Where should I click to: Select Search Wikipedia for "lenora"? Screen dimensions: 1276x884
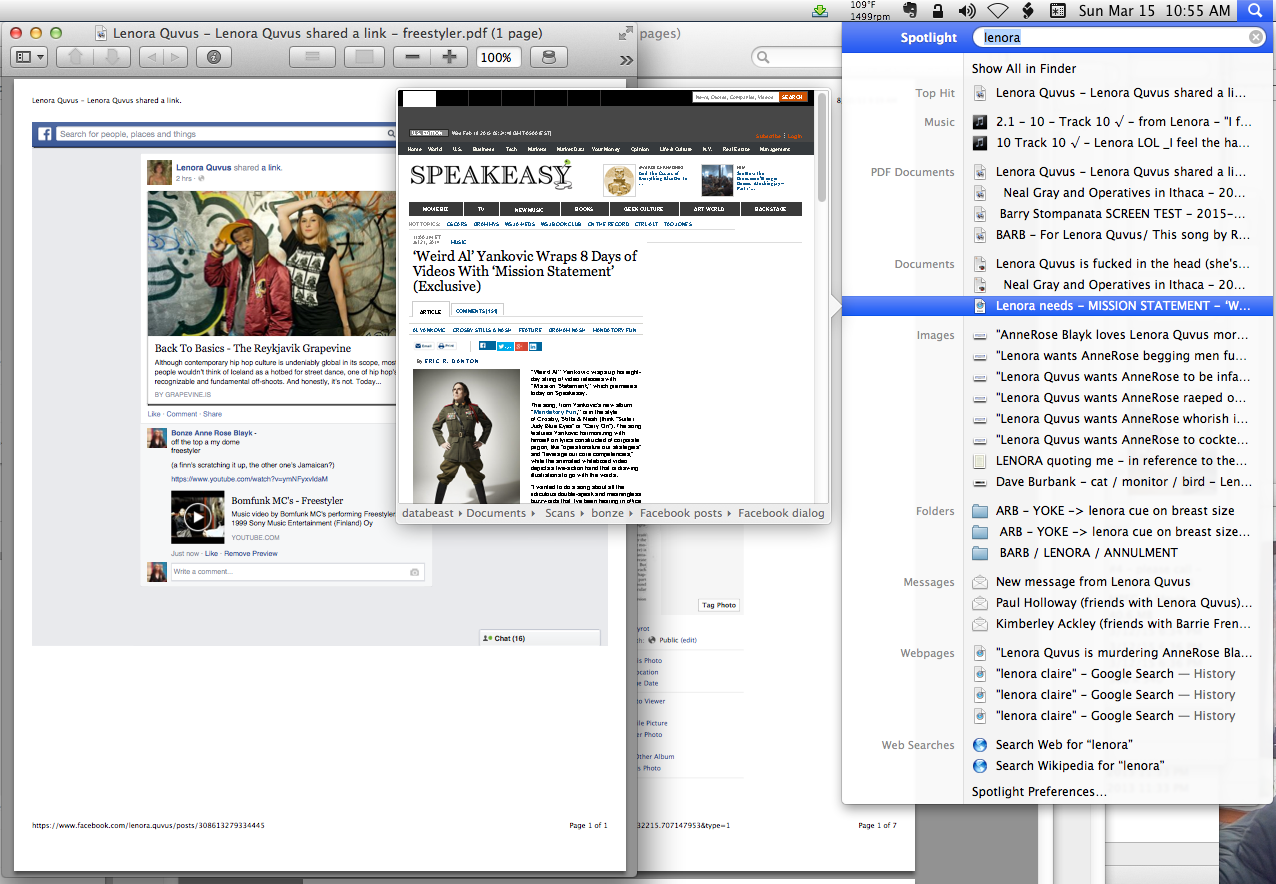[1080, 766]
